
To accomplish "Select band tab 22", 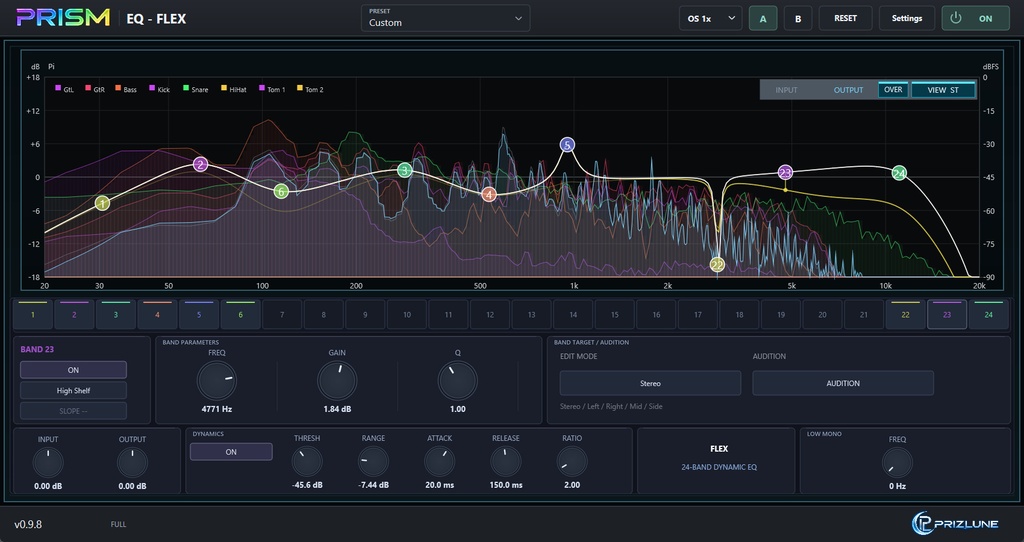I will [905, 315].
